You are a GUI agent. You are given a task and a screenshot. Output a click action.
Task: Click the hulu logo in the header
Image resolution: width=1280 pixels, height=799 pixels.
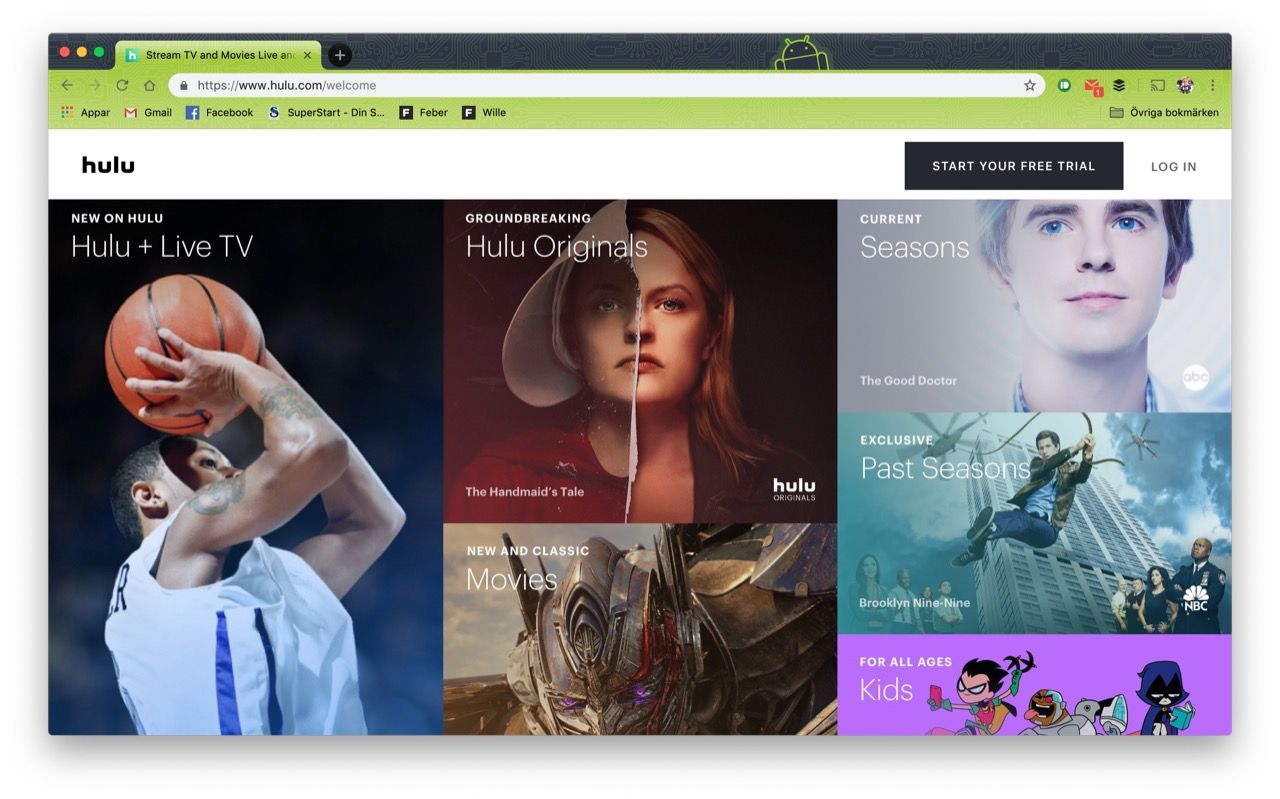(108, 165)
